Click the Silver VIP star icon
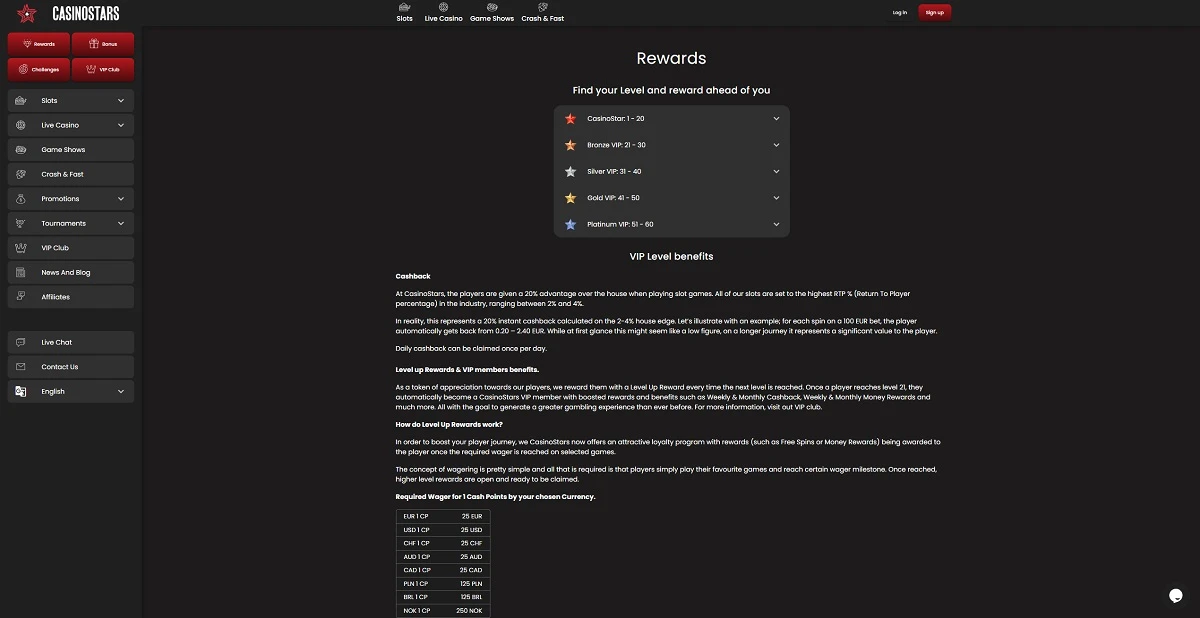 [571, 171]
